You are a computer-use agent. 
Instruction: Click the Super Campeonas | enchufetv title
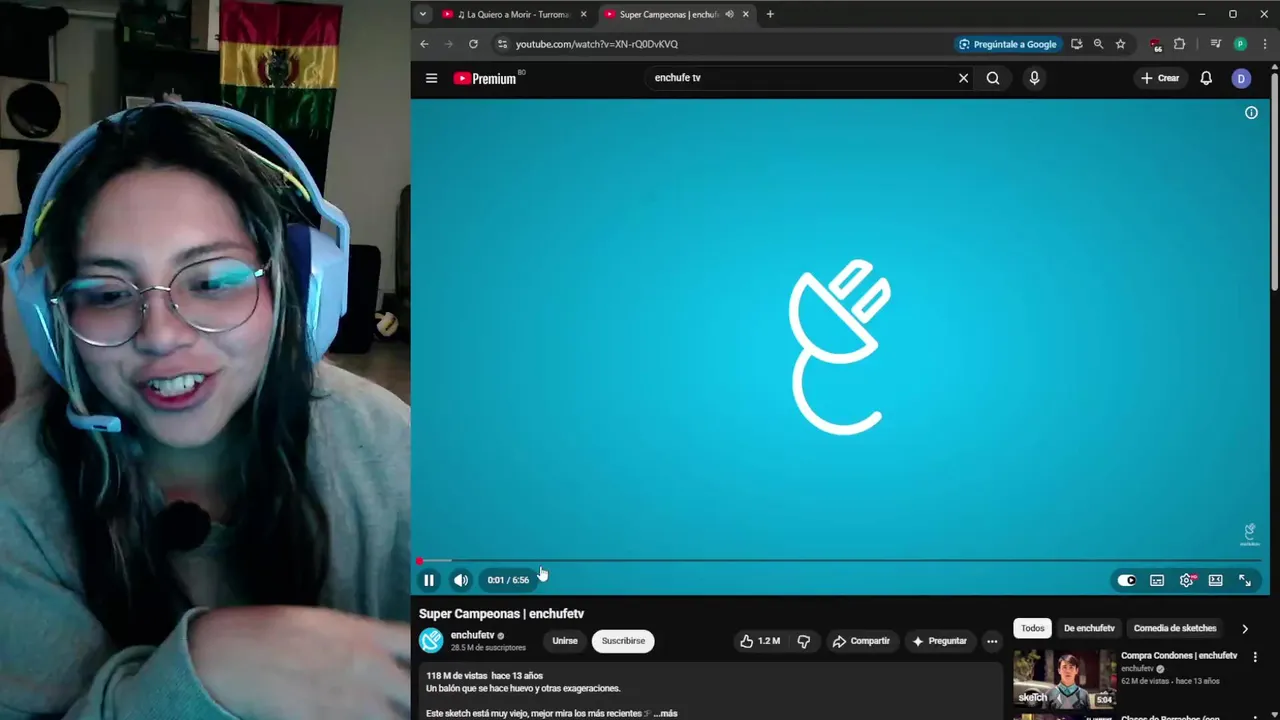[501, 613]
